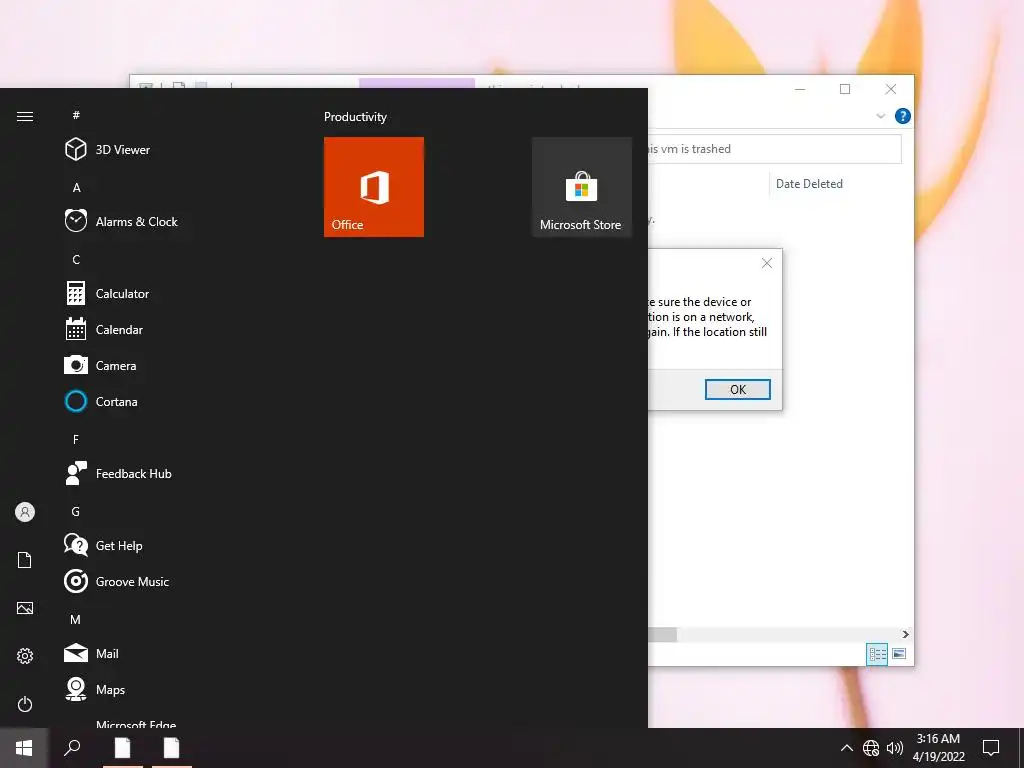Click the search box in the Explorer window
This screenshot has height=768, width=1024.
(x=775, y=149)
